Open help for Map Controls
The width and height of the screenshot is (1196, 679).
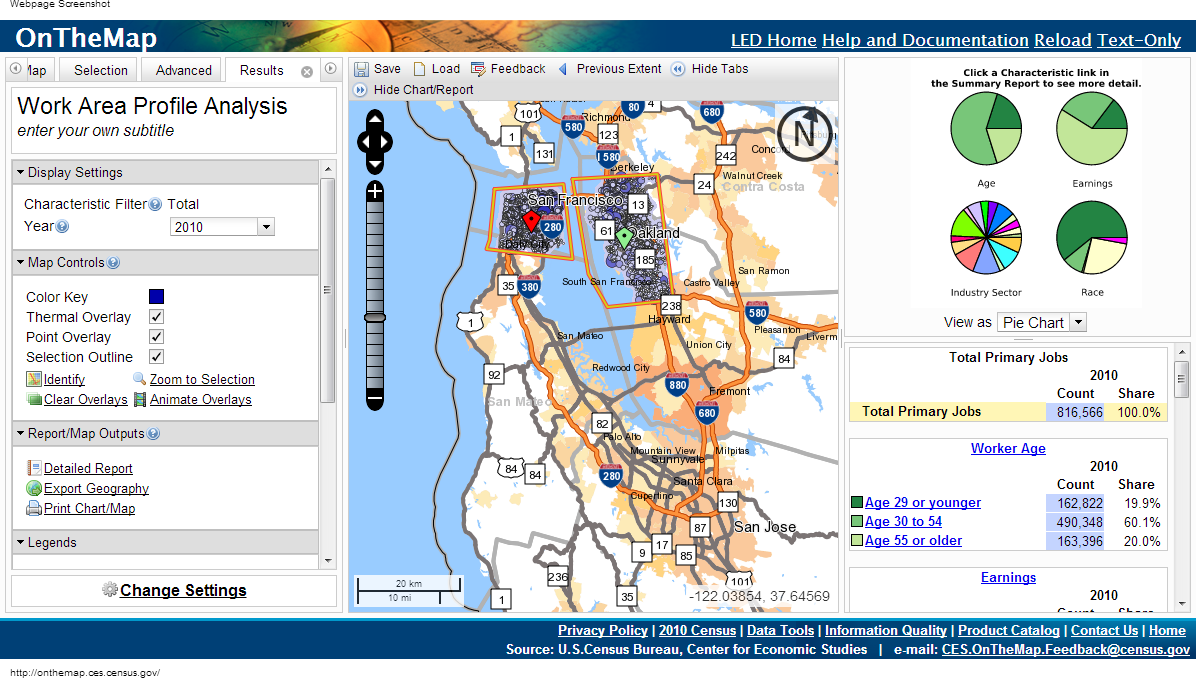pos(113,262)
